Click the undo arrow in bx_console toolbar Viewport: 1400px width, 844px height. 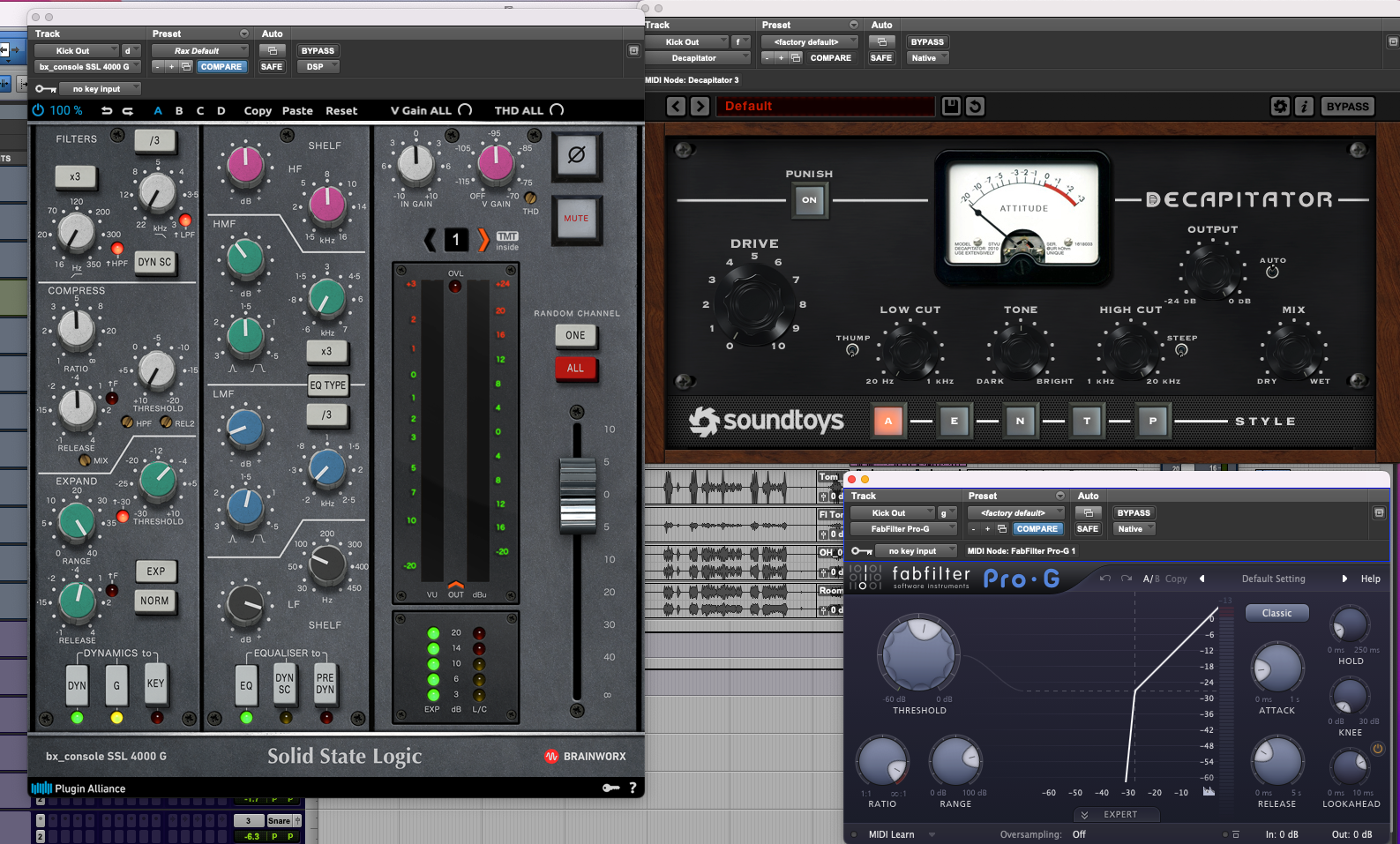[x=107, y=110]
